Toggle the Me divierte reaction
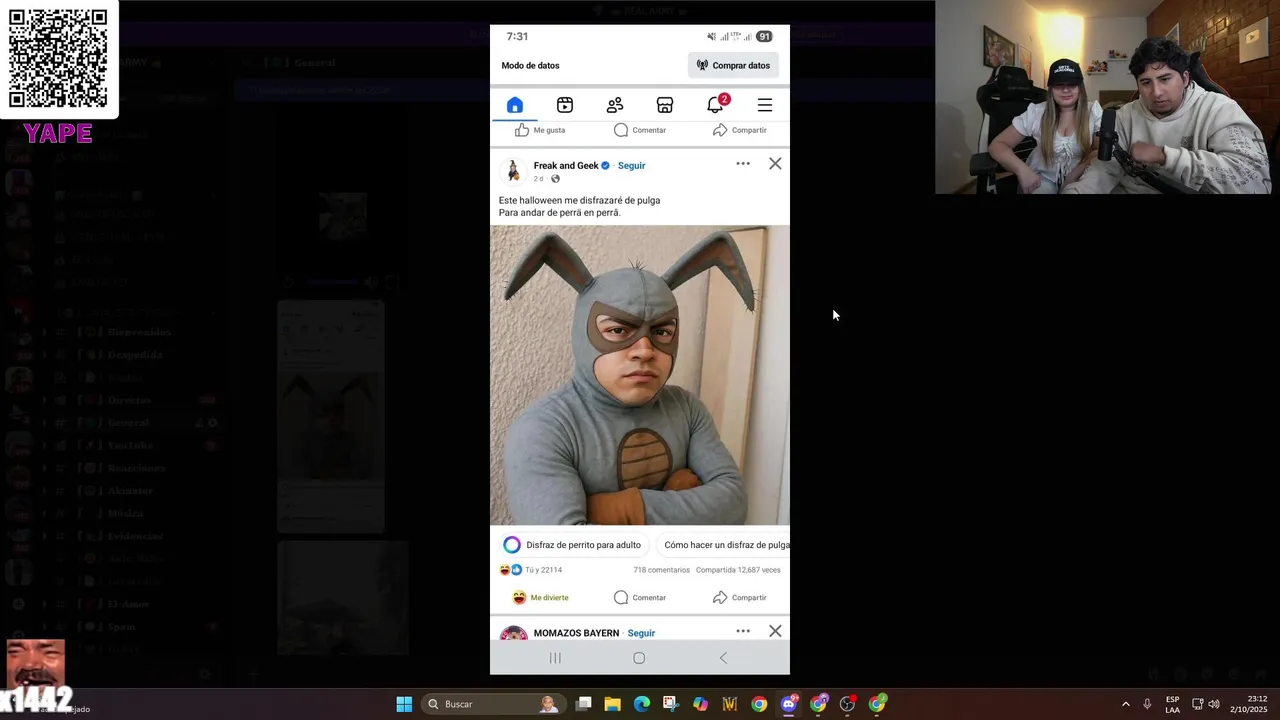The height and width of the screenshot is (720, 1280). (x=540, y=597)
